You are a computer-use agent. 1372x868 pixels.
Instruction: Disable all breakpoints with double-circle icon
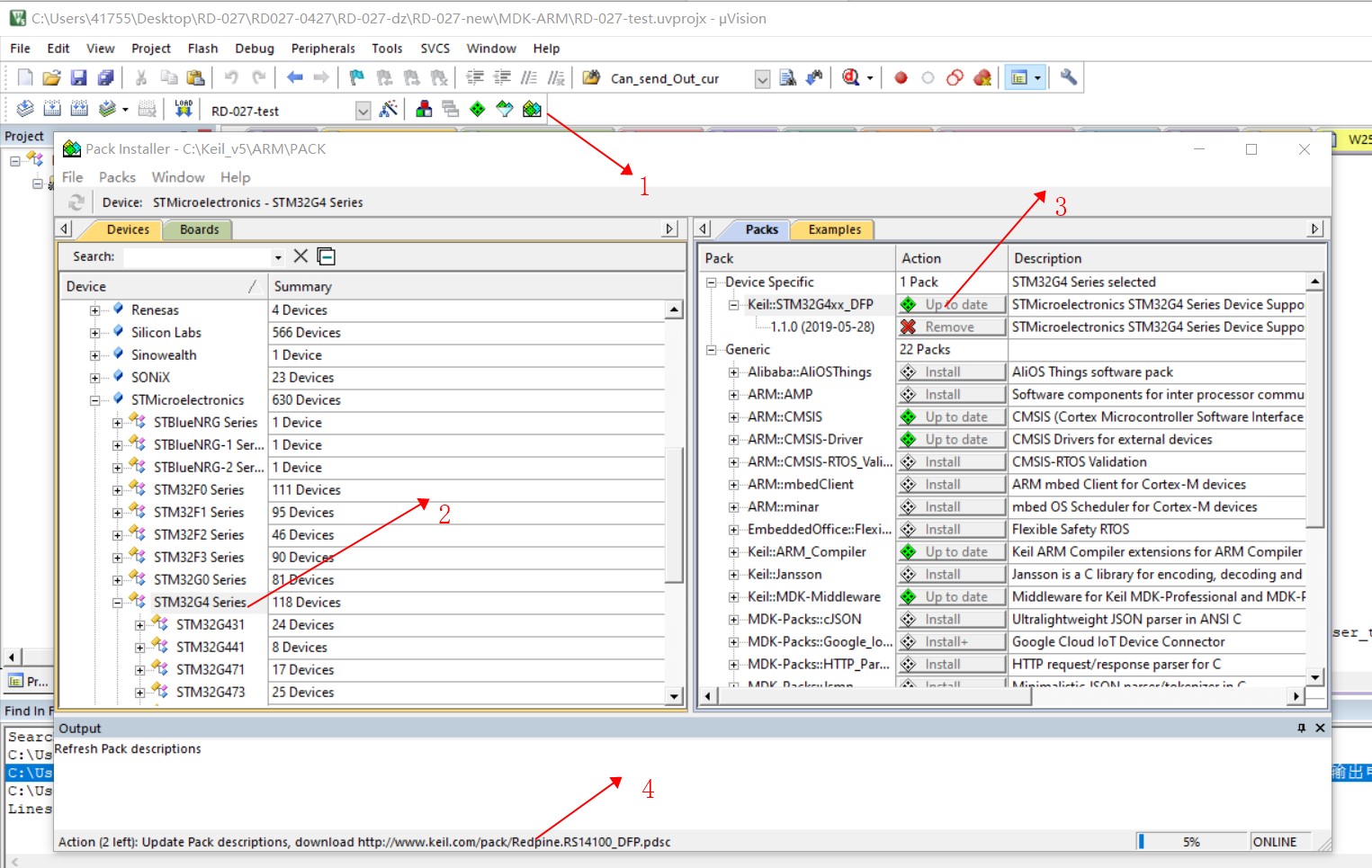[955, 78]
